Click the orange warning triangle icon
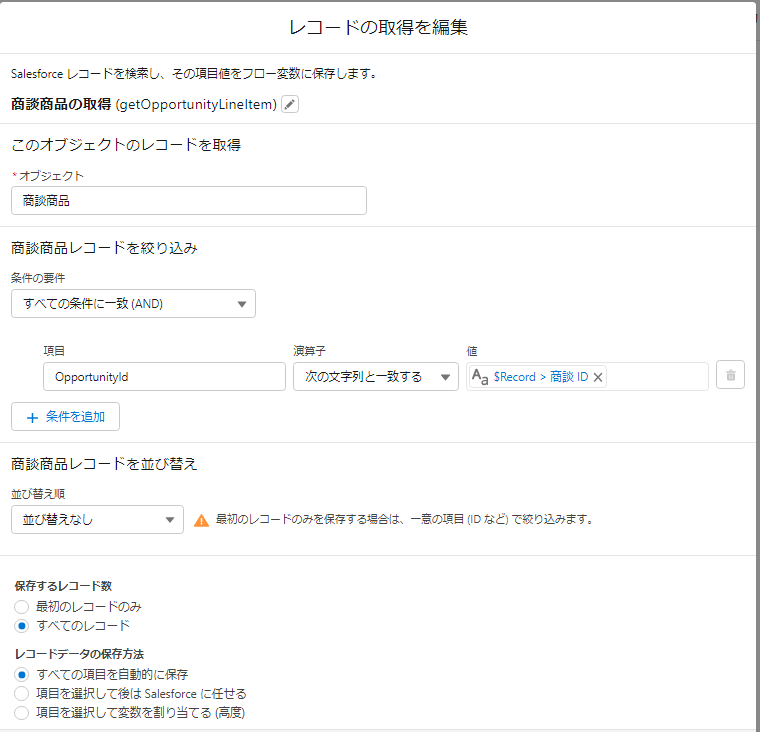 tap(201, 521)
